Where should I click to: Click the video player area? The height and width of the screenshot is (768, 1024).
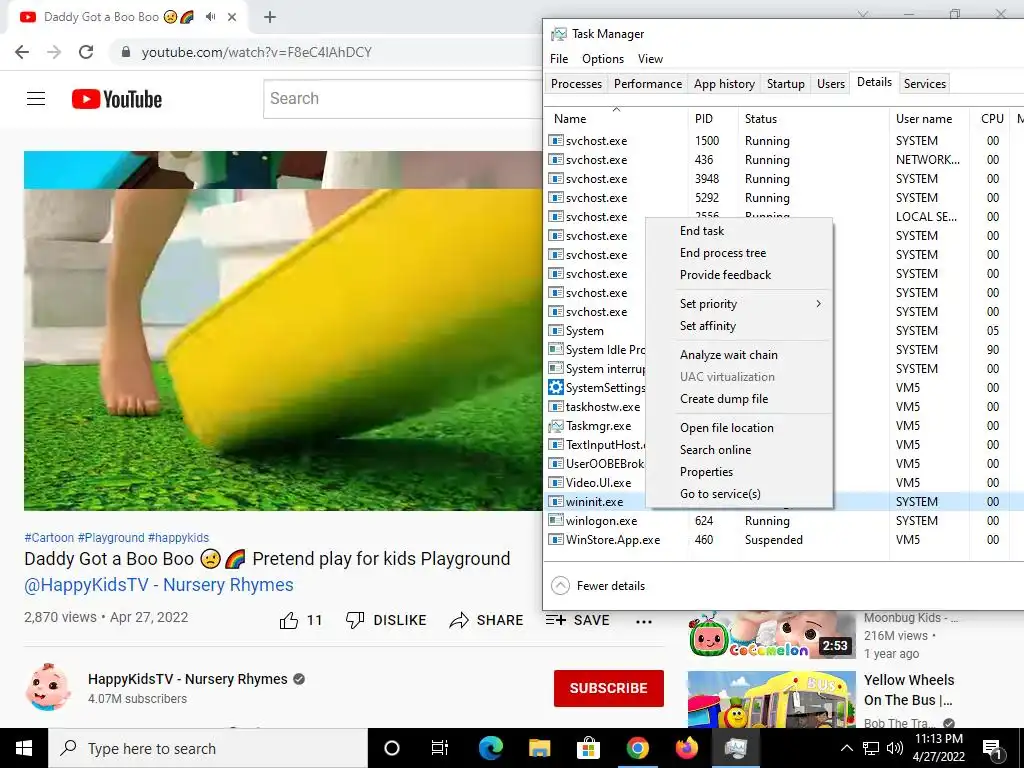[283, 330]
